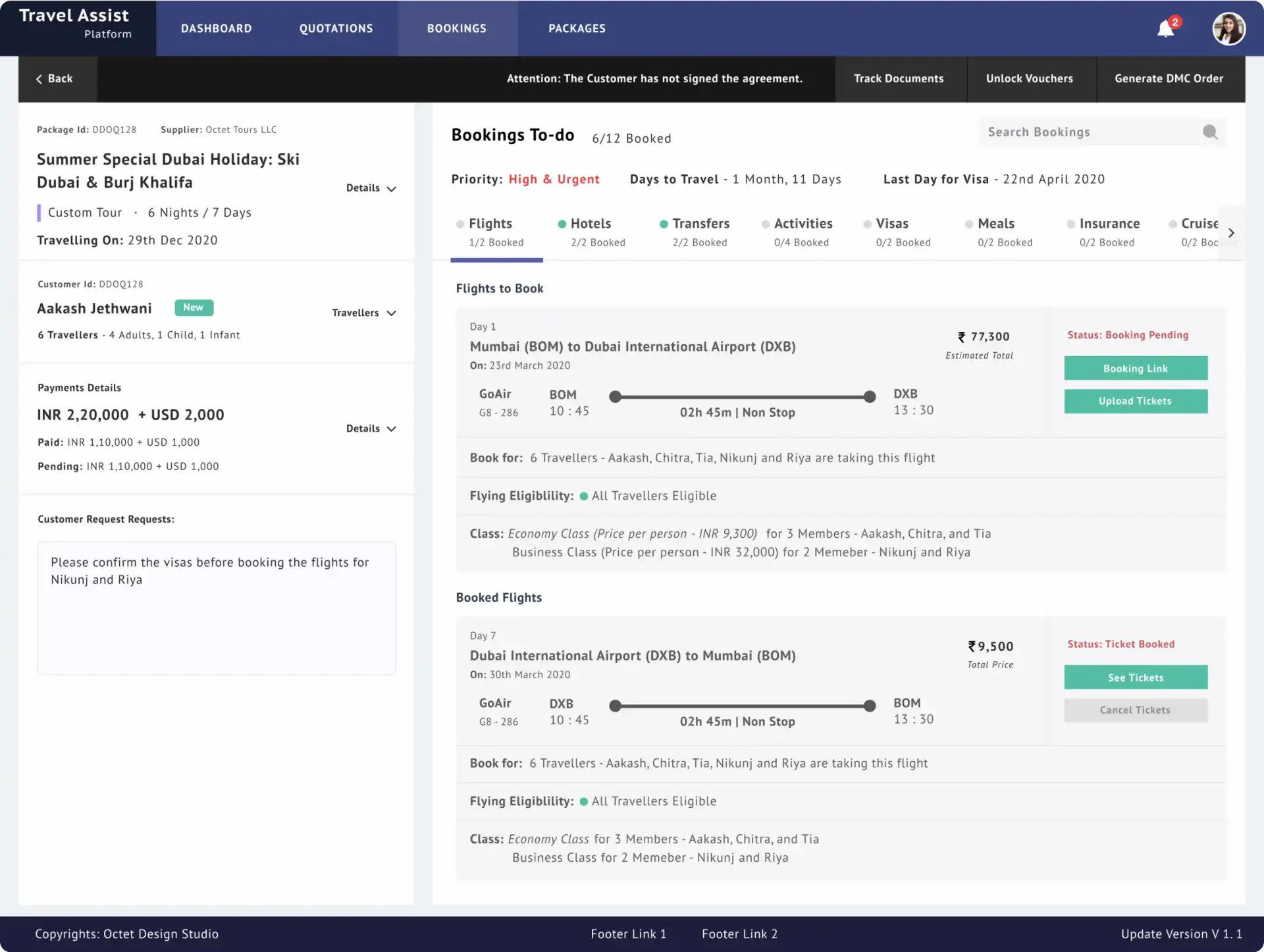Screen dimensions: 1264x952
Task: Click the 6/12 Booked counter
Action: point(632,138)
